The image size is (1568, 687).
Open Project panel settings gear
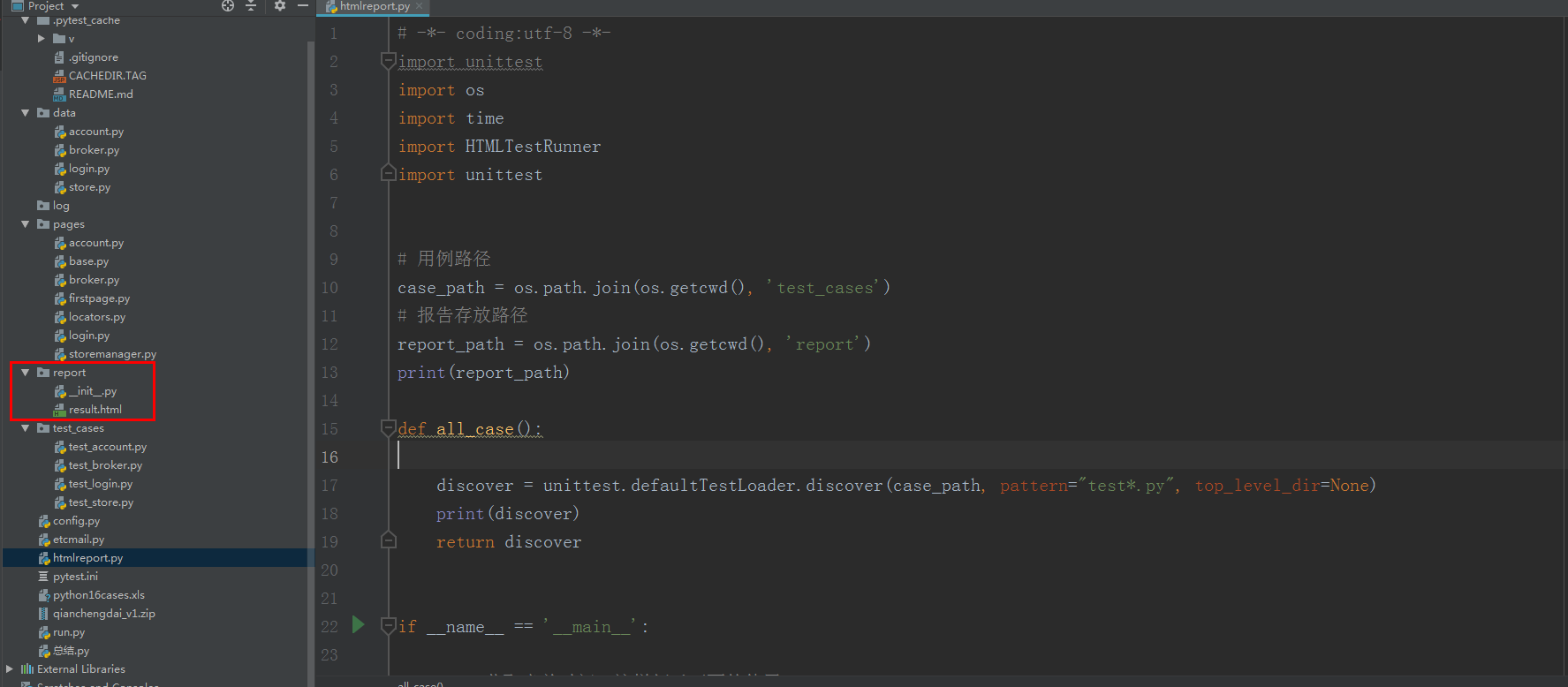(x=280, y=6)
